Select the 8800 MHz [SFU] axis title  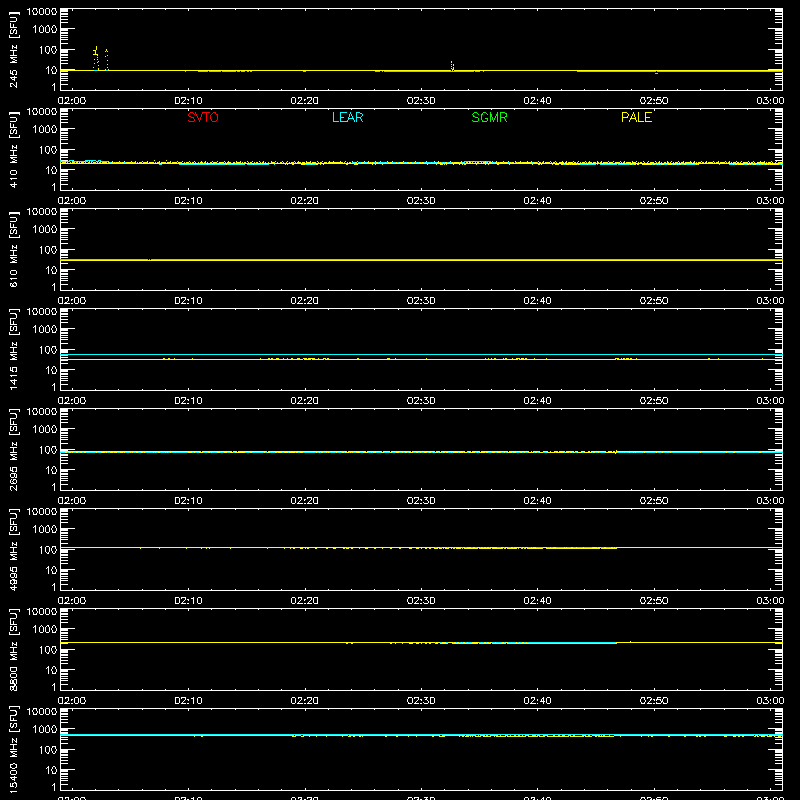[x=14, y=649]
